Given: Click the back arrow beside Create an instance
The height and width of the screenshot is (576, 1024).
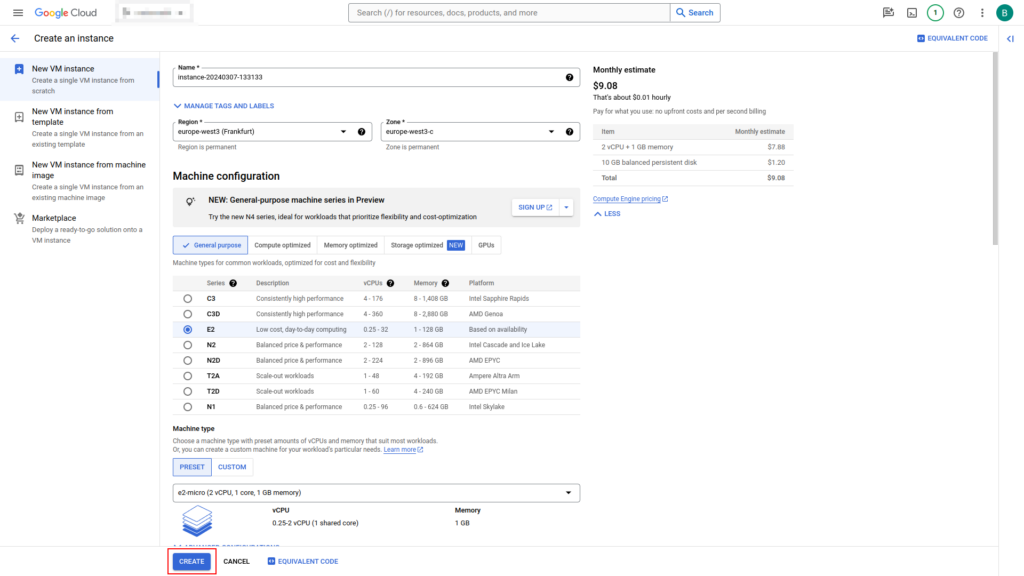Looking at the screenshot, I should [x=15, y=38].
